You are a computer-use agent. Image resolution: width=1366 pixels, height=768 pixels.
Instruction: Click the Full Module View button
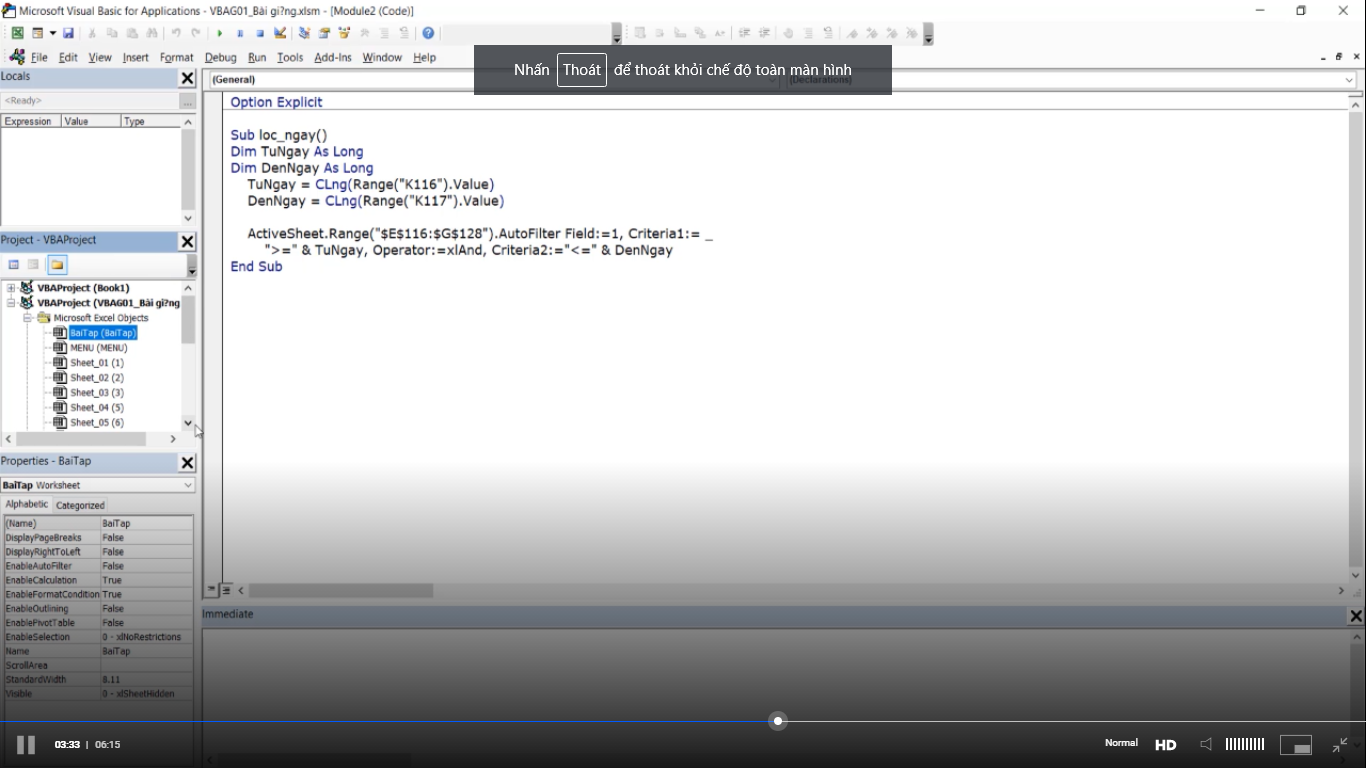pos(227,591)
